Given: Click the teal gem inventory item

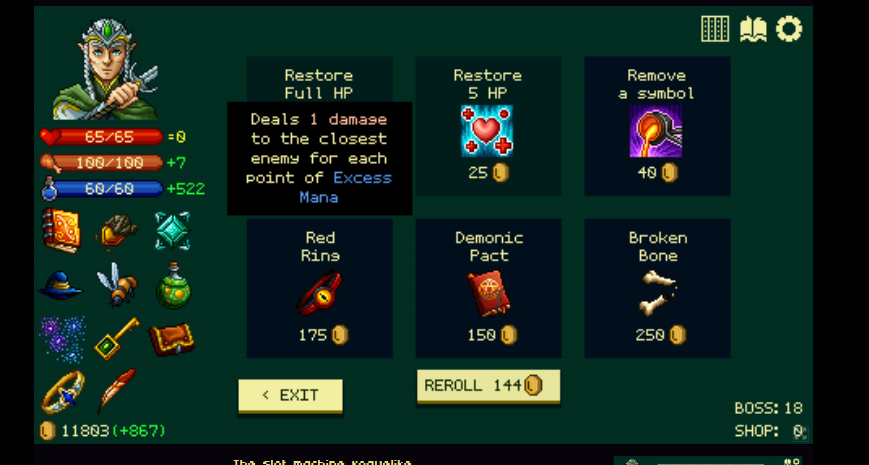Looking at the screenshot, I should 173,231.
